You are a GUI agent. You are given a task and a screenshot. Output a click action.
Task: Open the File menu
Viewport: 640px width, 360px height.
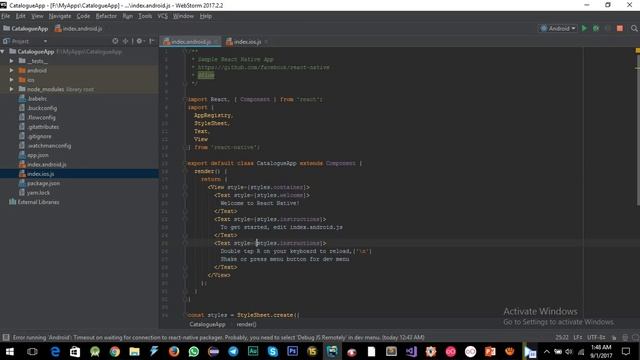pyautogui.click(x=6, y=16)
